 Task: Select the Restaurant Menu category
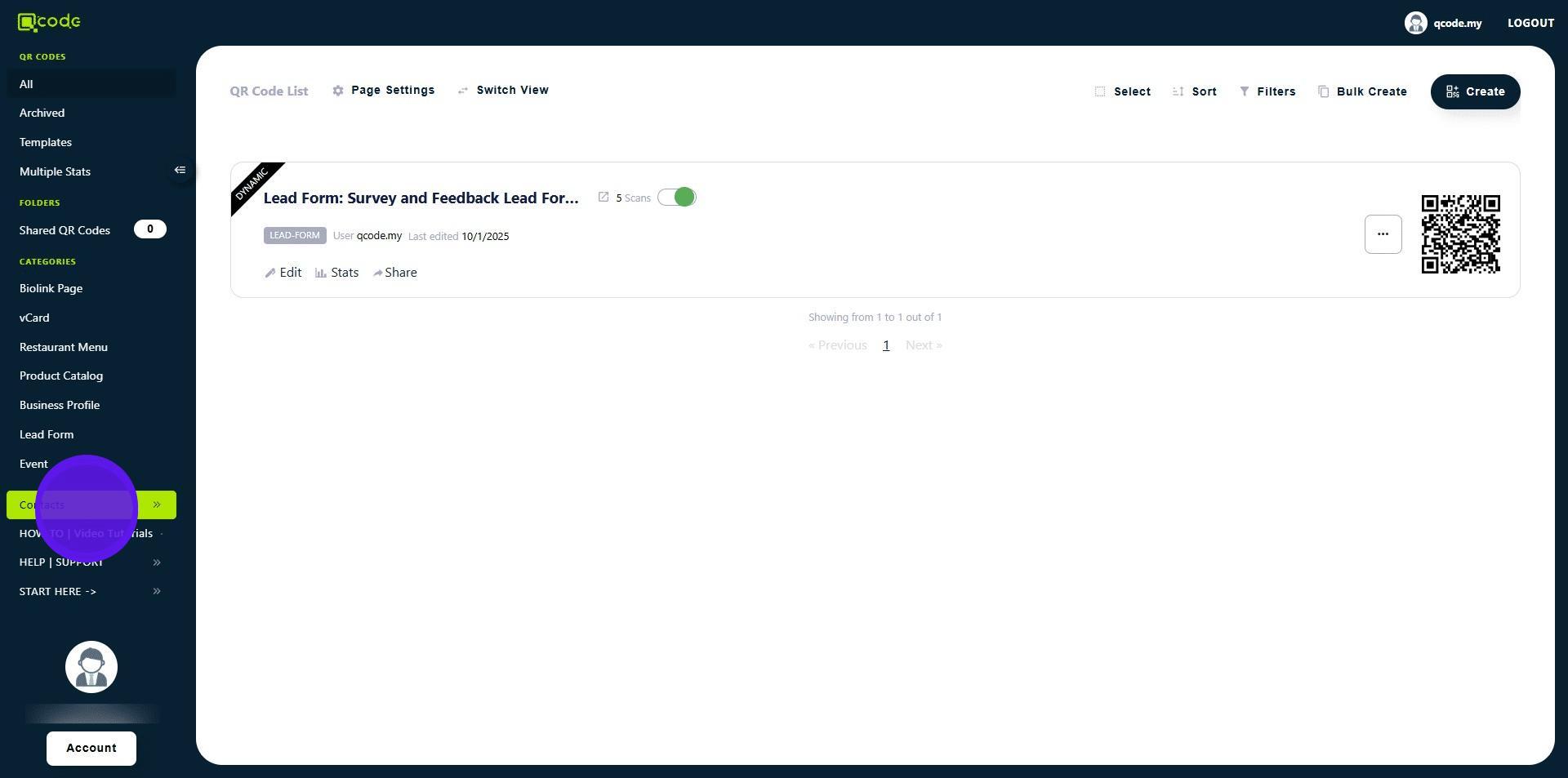pyautogui.click(x=64, y=347)
